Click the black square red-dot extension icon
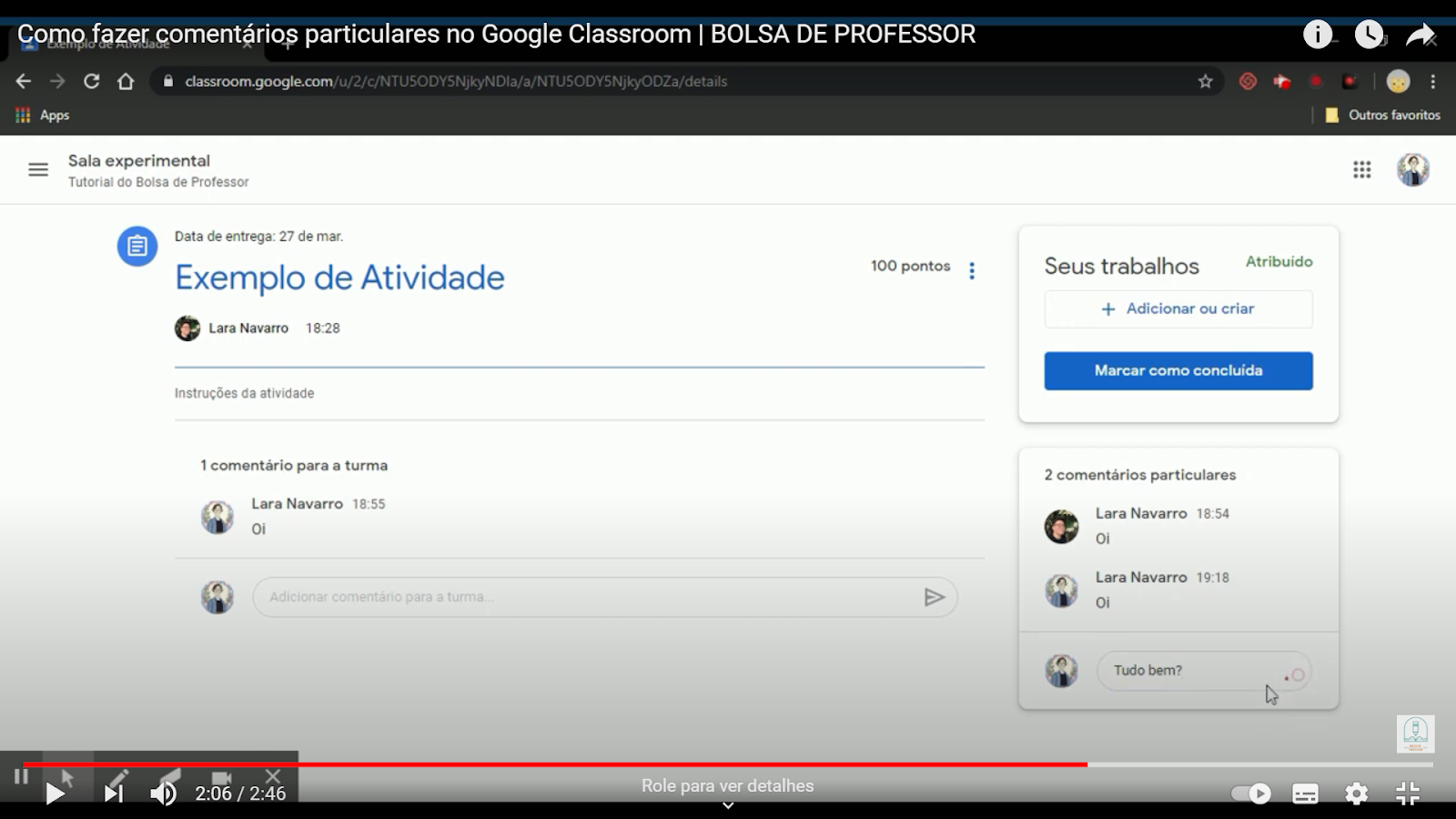Viewport: 1456px width, 819px height. pyautogui.click(x=1350, y=81)
